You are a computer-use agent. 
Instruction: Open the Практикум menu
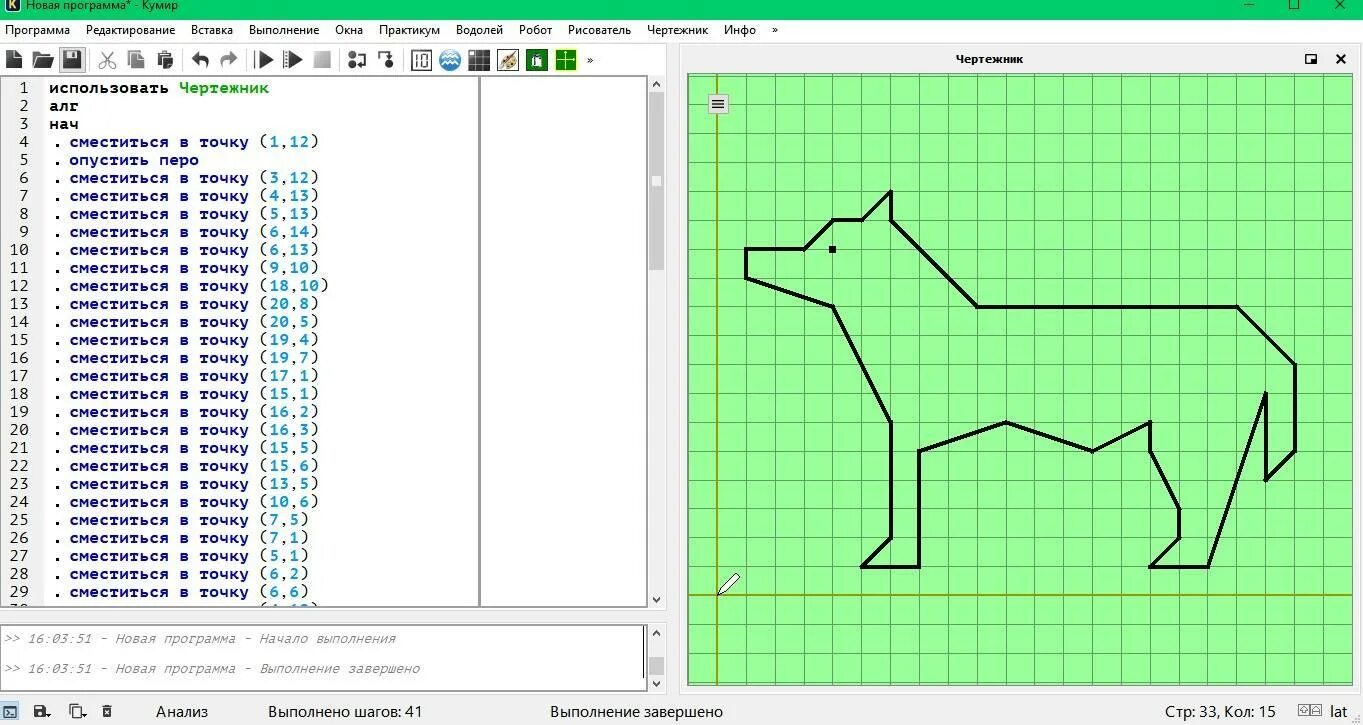click(x=409, y=30)
